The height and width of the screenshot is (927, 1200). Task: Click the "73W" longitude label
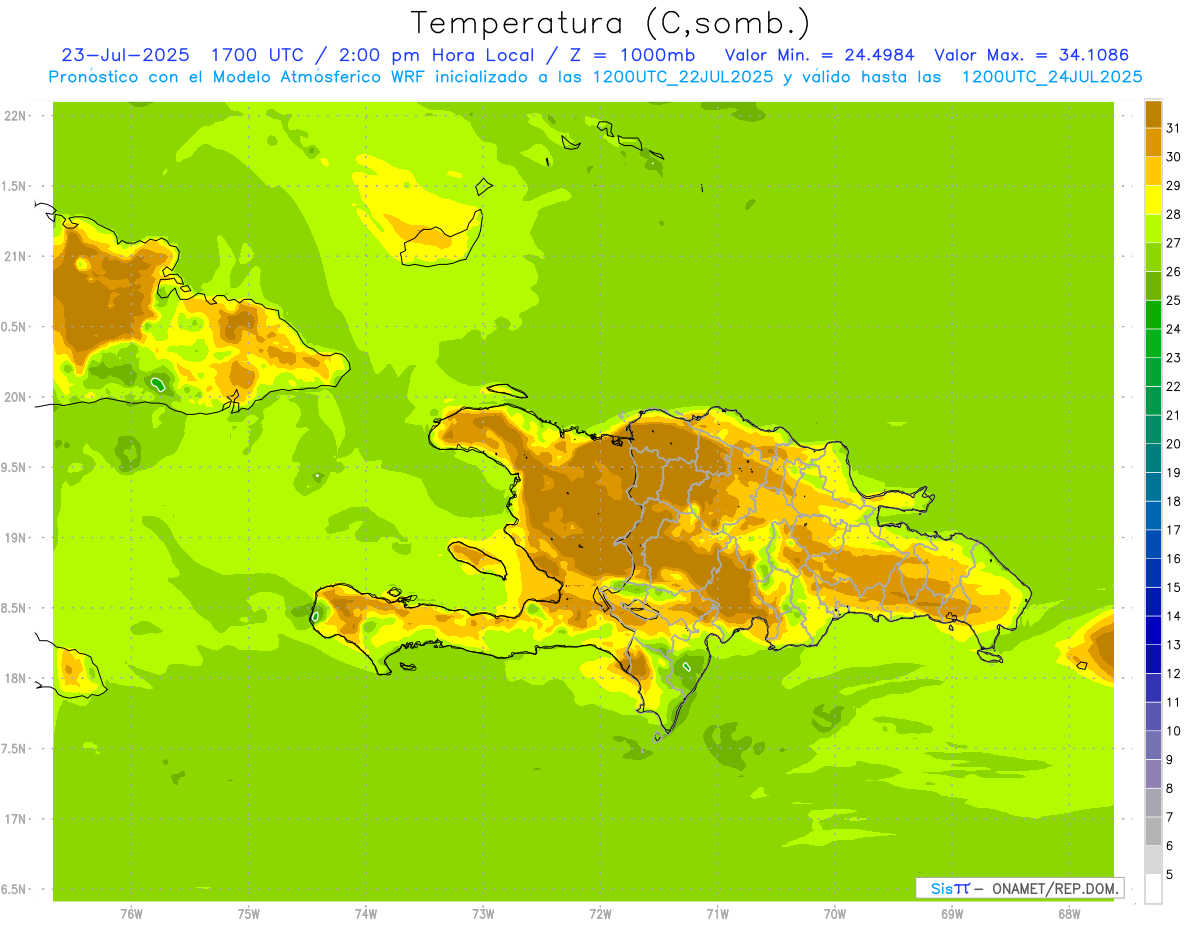483,914
